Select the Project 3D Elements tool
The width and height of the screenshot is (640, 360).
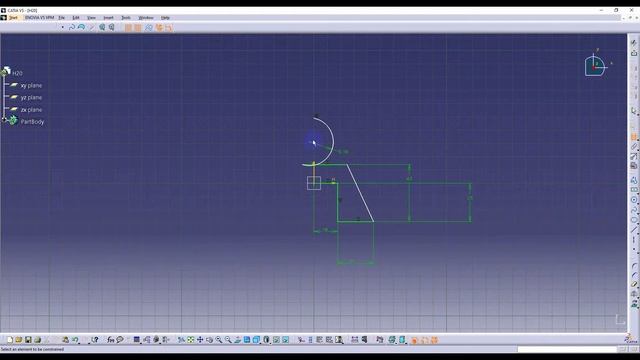click(634, 304)
